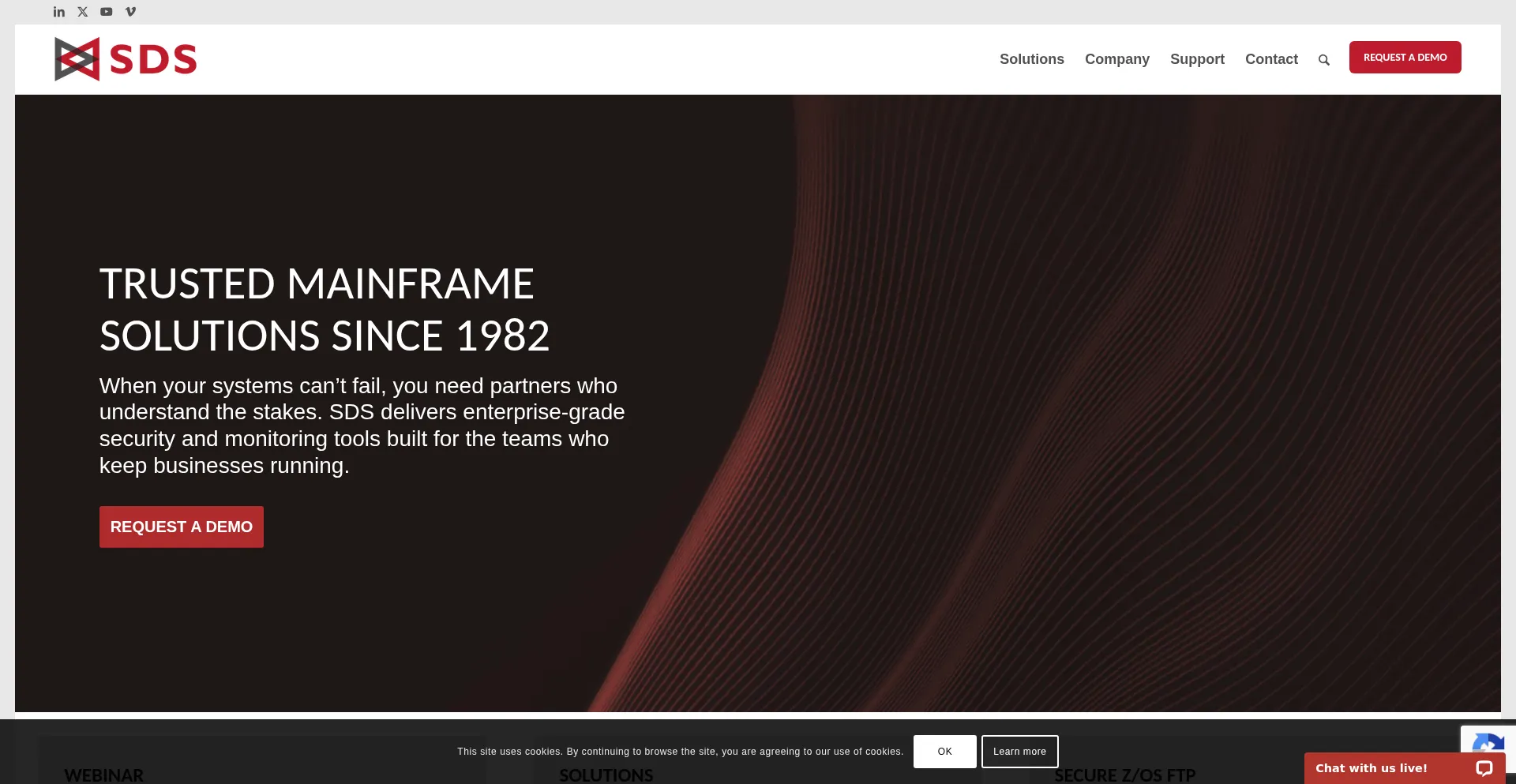Click the WEBINAR card heading
The width and height of the screenshot is (1516, 784).
(x=104, y=775)
